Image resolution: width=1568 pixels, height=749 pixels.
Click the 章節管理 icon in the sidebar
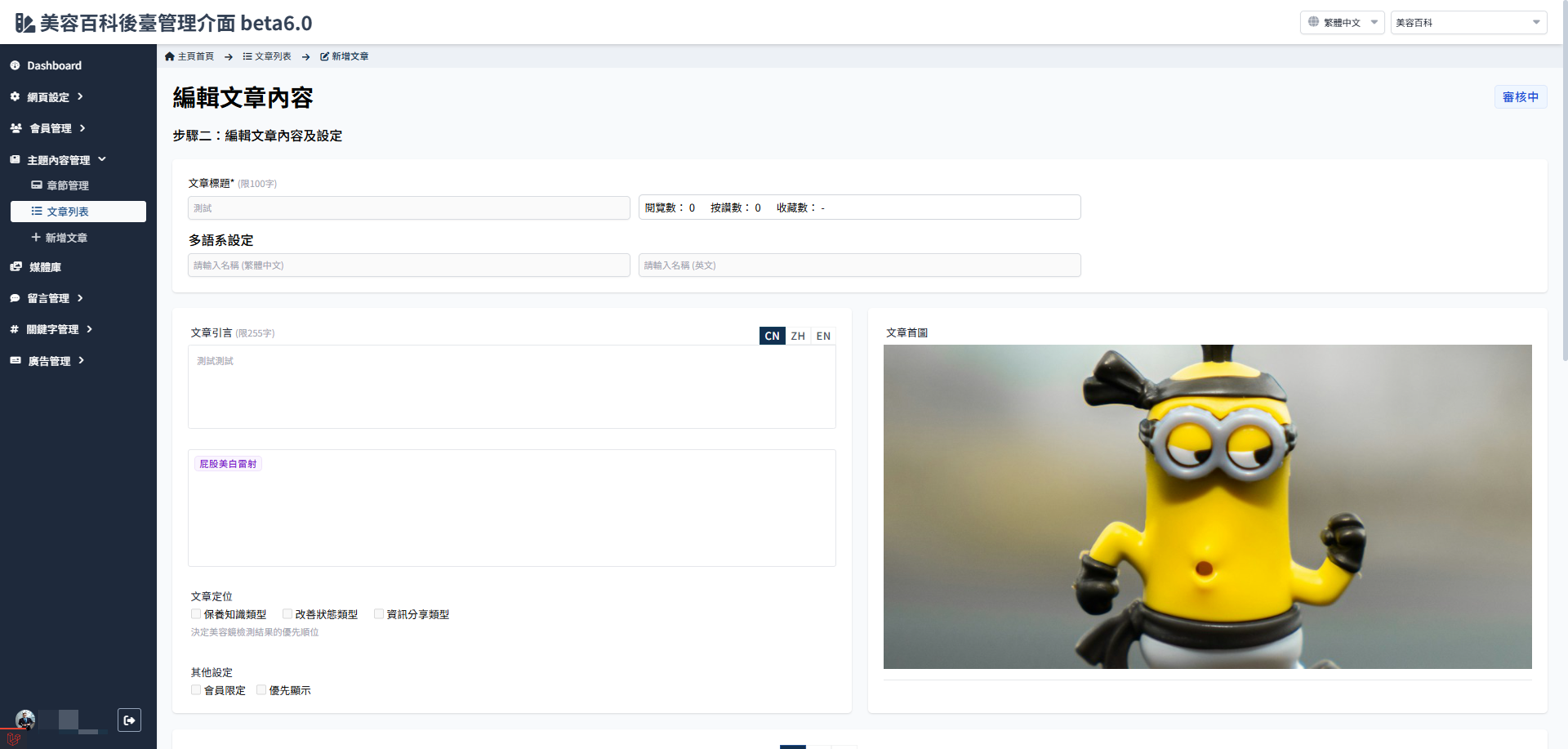[37, 185]
